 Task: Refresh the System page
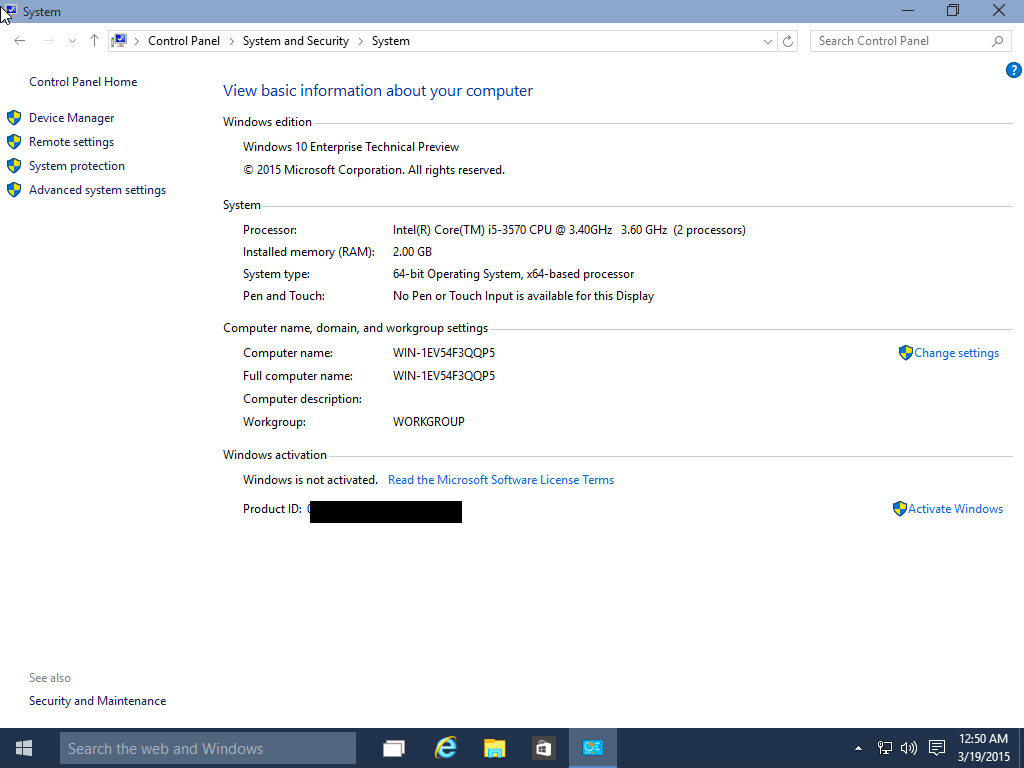pos(788,41)
